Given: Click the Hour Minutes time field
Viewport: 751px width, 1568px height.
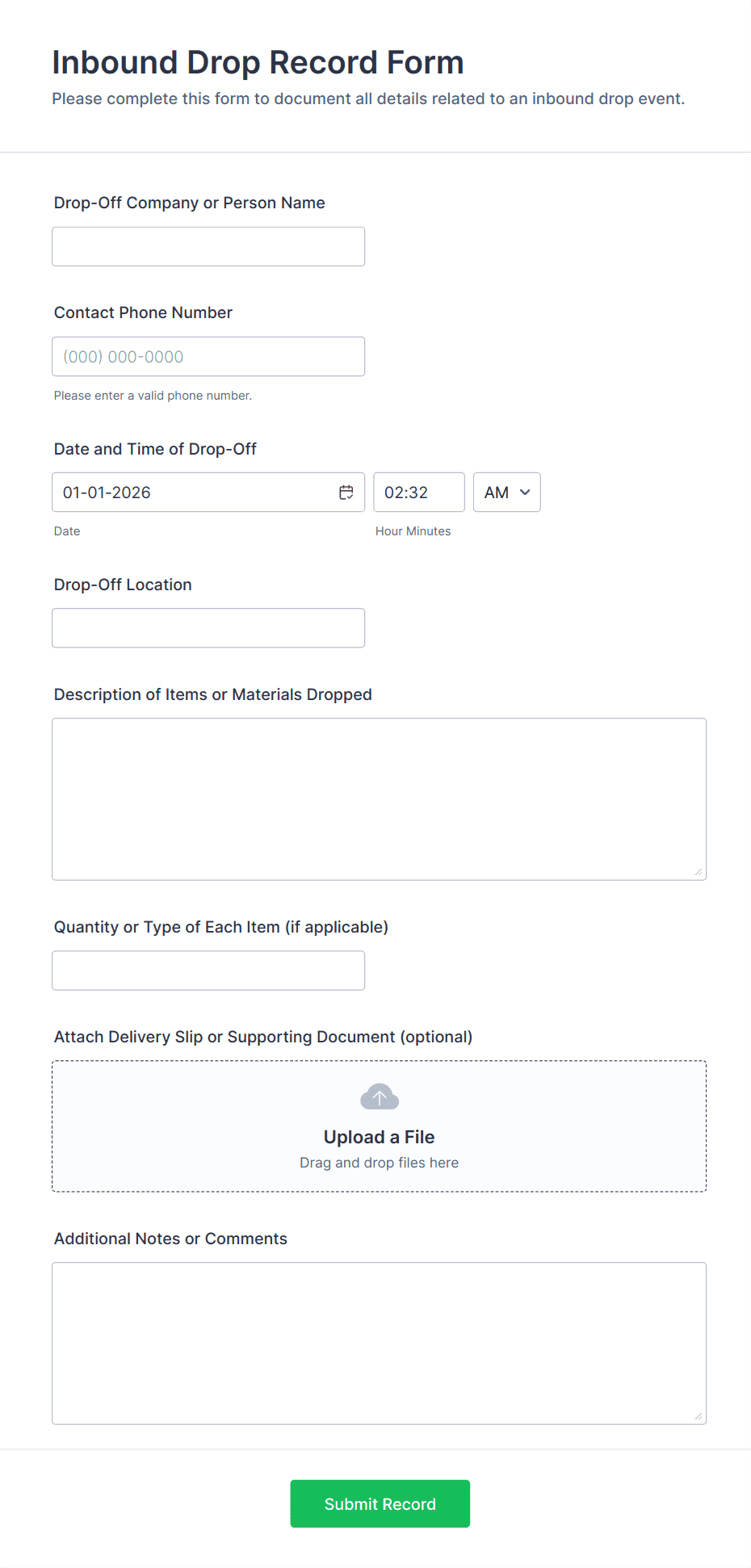Looking at the screenshot, I should (418, 493).
